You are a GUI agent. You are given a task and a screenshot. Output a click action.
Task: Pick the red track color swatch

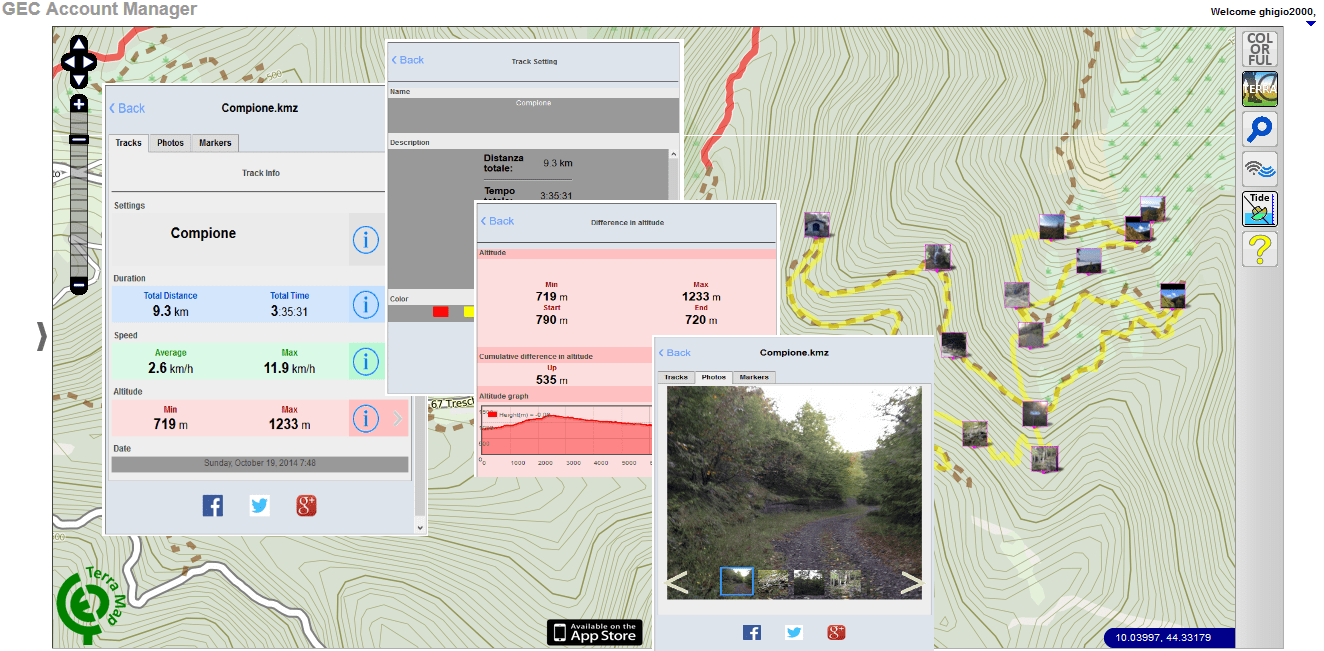coord(440,312)
